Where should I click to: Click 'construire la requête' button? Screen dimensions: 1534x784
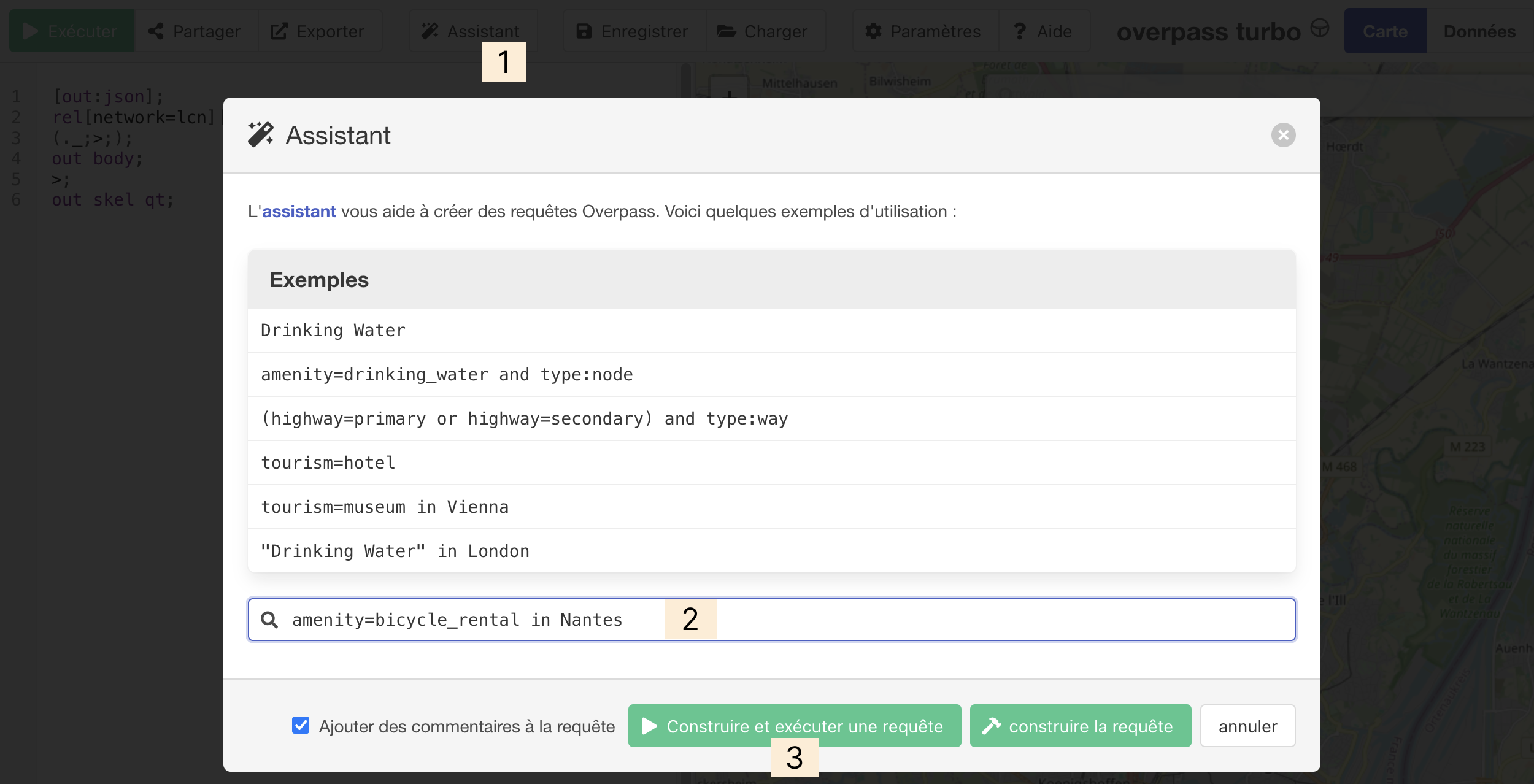tap(1081, 726)
